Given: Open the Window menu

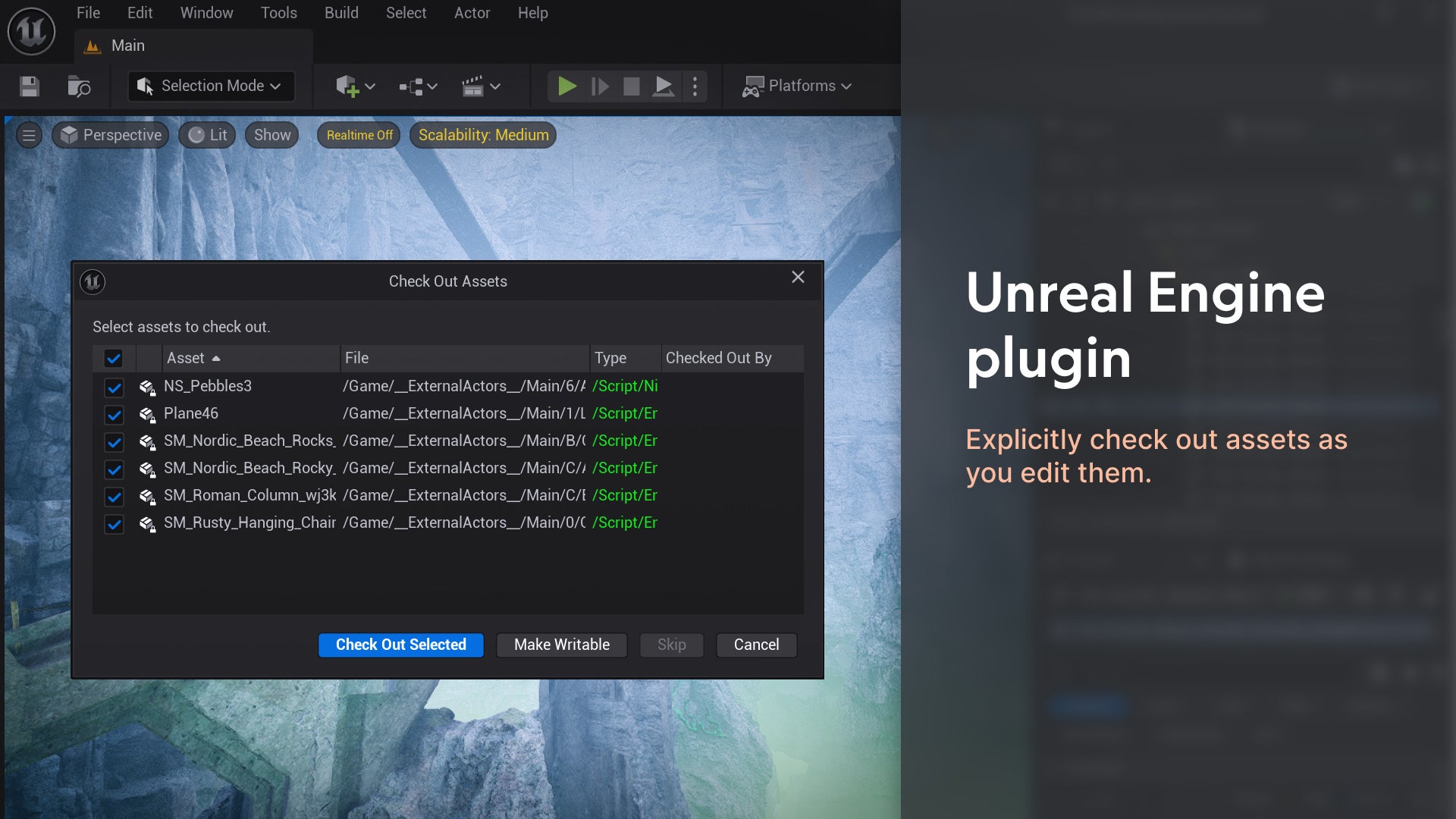Looking at the screenshot, I should [x=206, y=13].
